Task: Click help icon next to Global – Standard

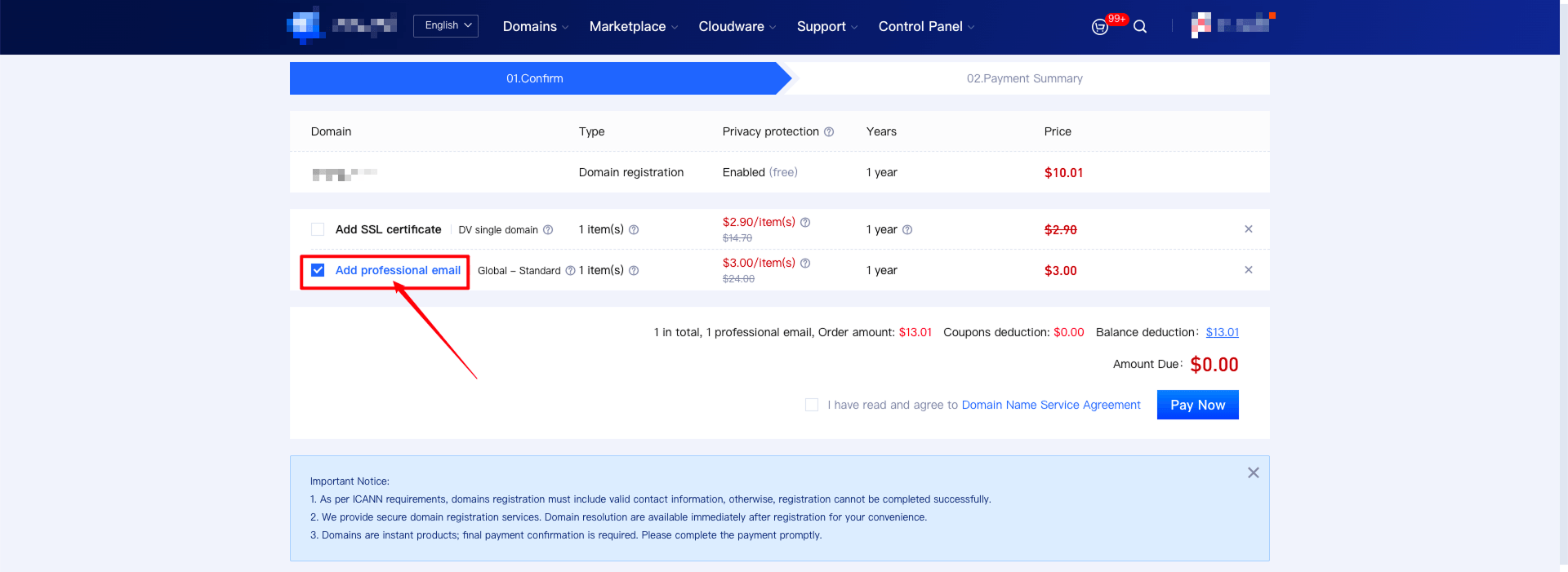Action: (570, 271)
